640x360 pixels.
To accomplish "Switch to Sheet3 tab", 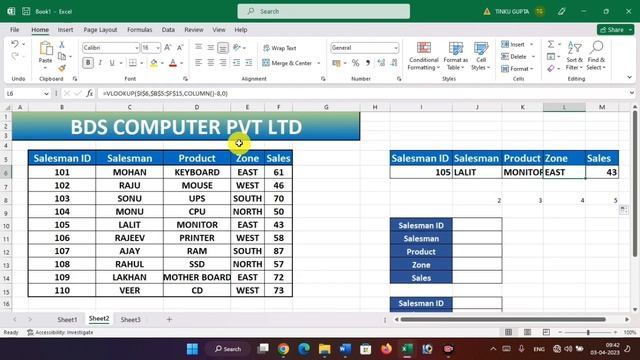I will click(x=130, y=320).
